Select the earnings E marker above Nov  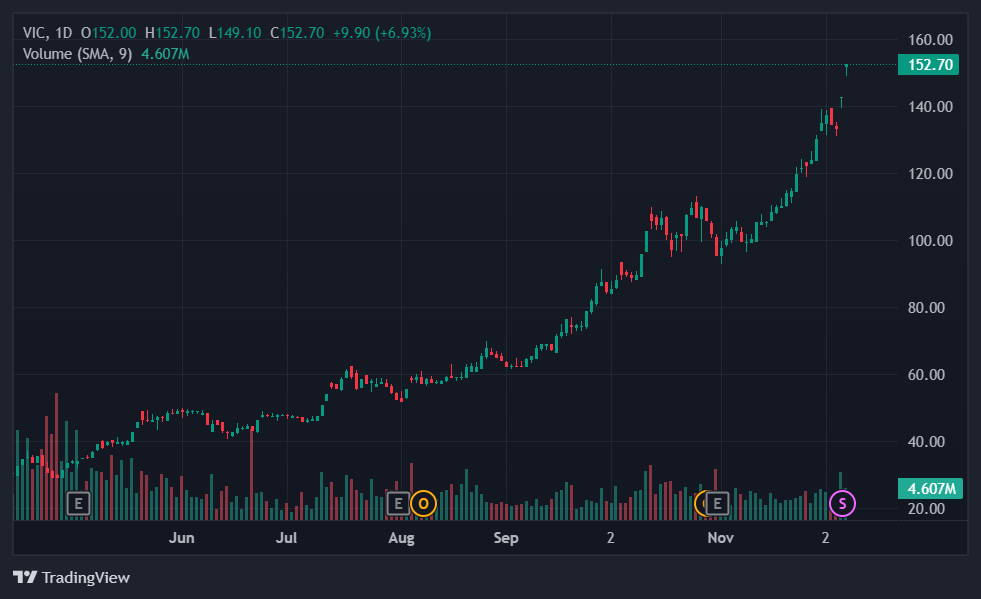click(717, 503)
